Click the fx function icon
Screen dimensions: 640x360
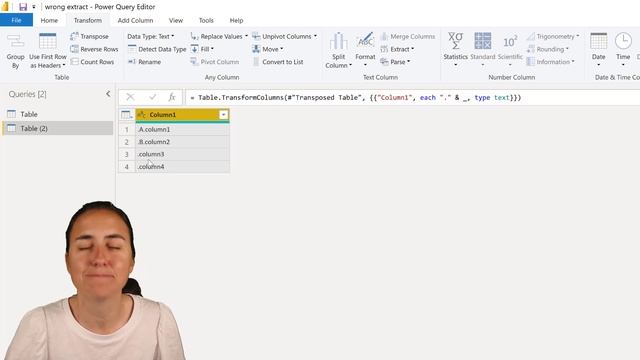tap(172, 97)
